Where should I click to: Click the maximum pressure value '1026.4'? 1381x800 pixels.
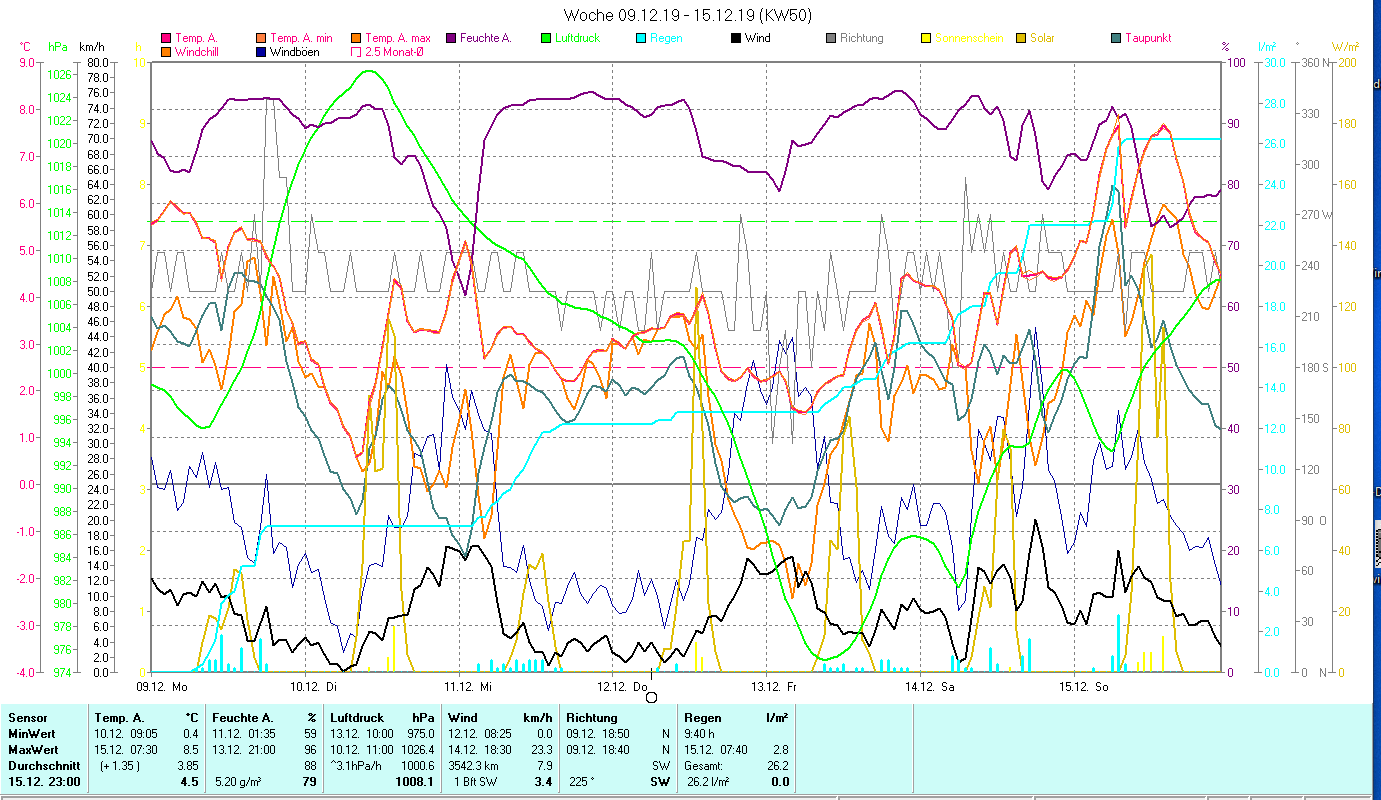coord(416,750)
